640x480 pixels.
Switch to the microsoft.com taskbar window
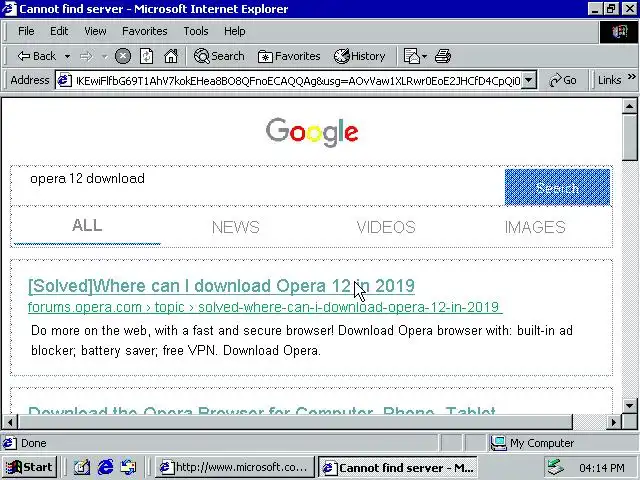(235, 467)
